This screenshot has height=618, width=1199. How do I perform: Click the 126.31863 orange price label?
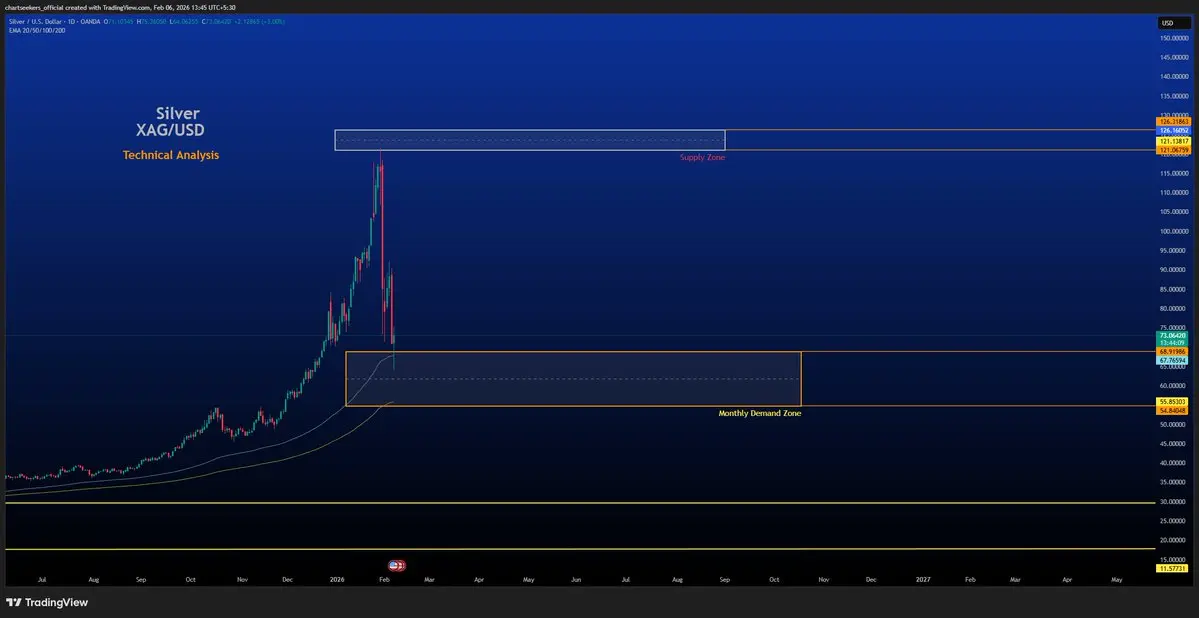(1175, 121)
